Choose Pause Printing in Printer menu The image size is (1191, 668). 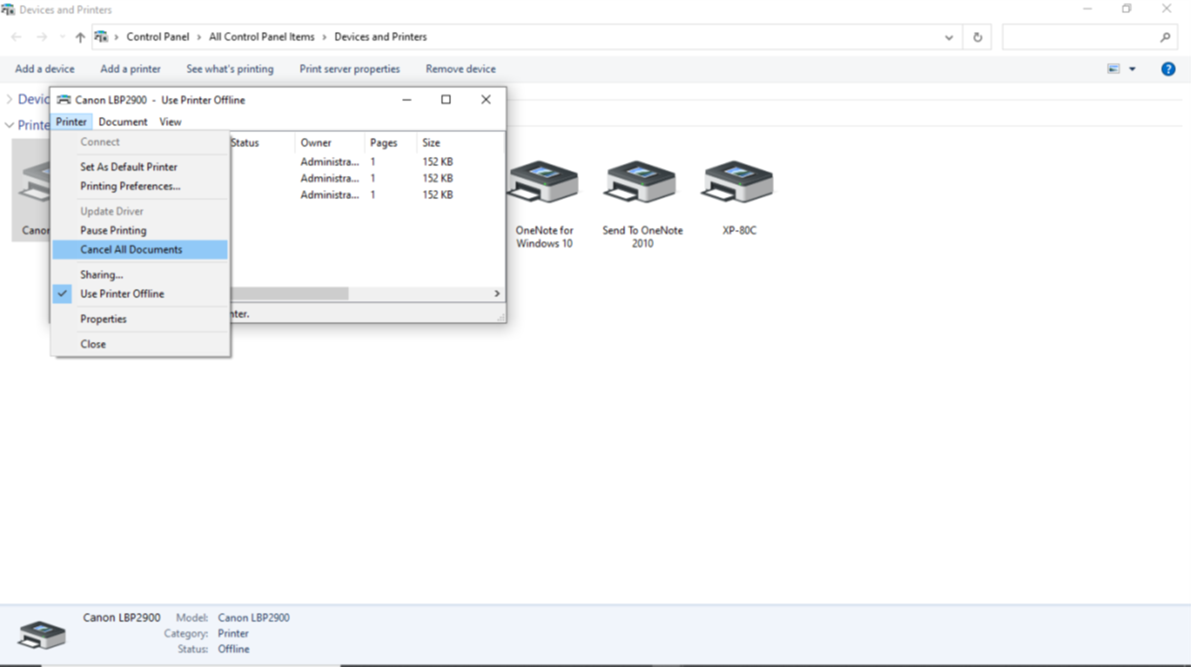pyautogui.click(x=113, y=230)
